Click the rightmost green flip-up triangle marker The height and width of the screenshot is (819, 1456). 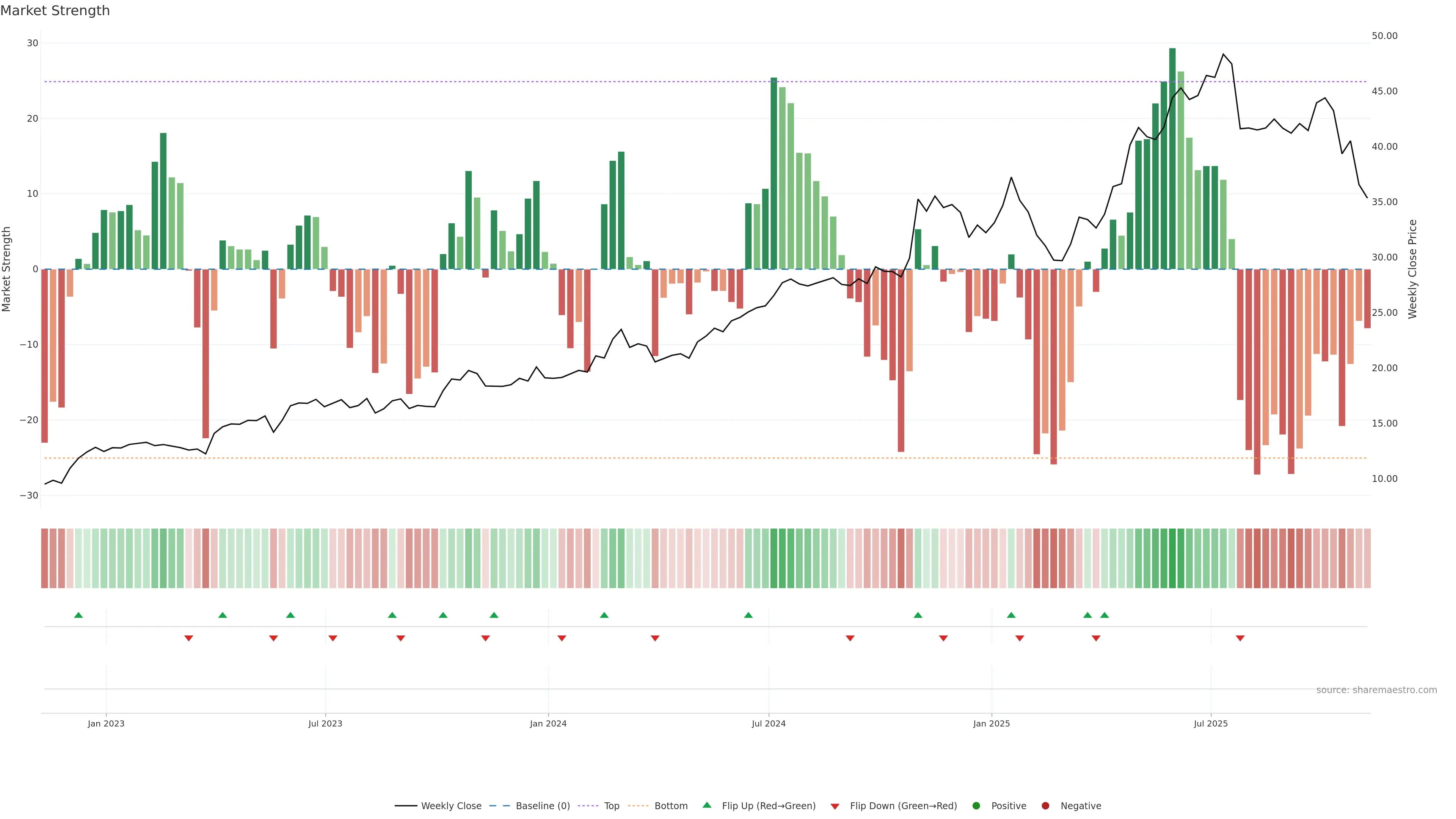pyautogui.click(x=1105, y=615)
